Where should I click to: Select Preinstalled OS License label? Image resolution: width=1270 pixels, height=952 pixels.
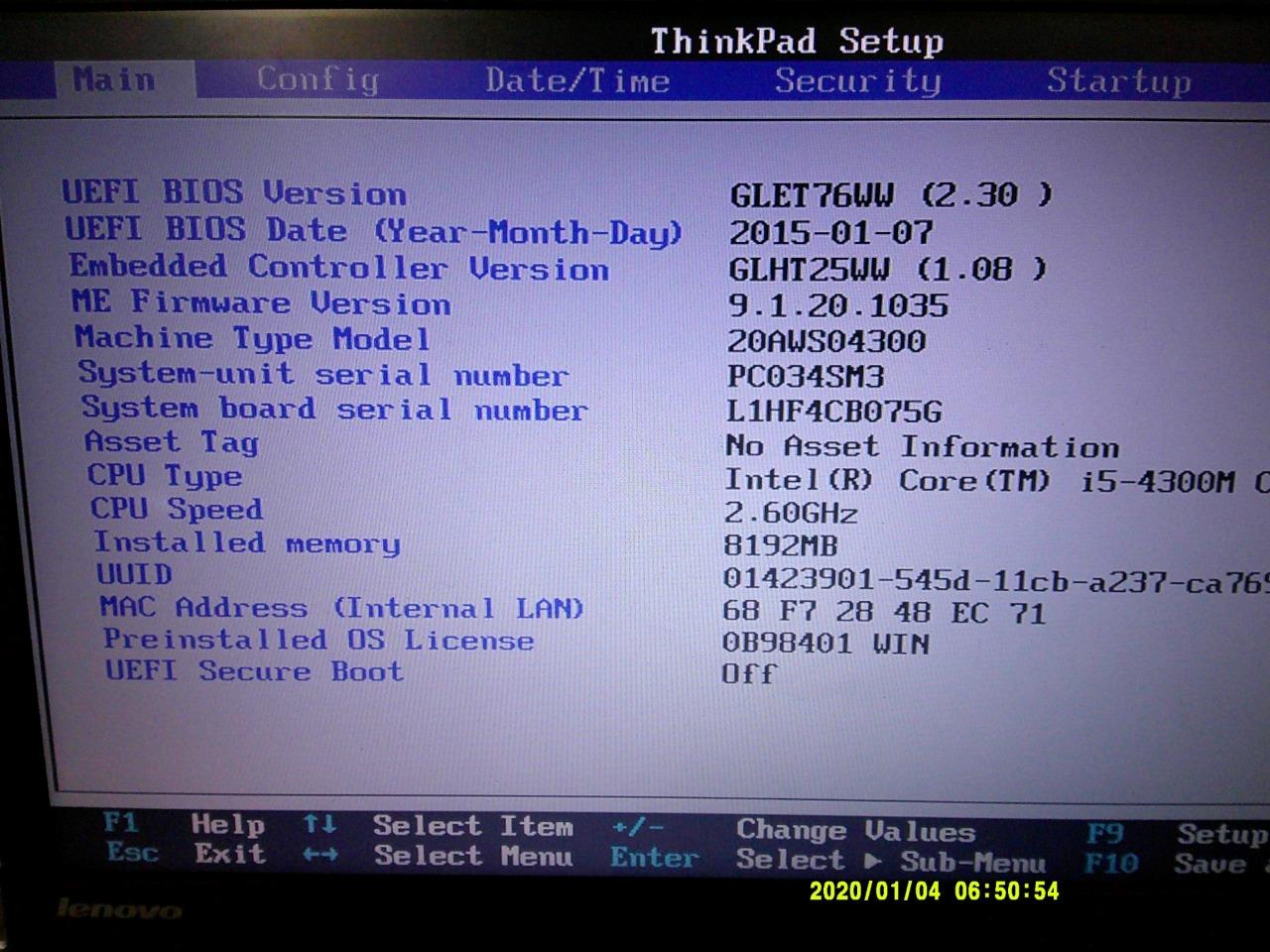click(x=318, y=640)
